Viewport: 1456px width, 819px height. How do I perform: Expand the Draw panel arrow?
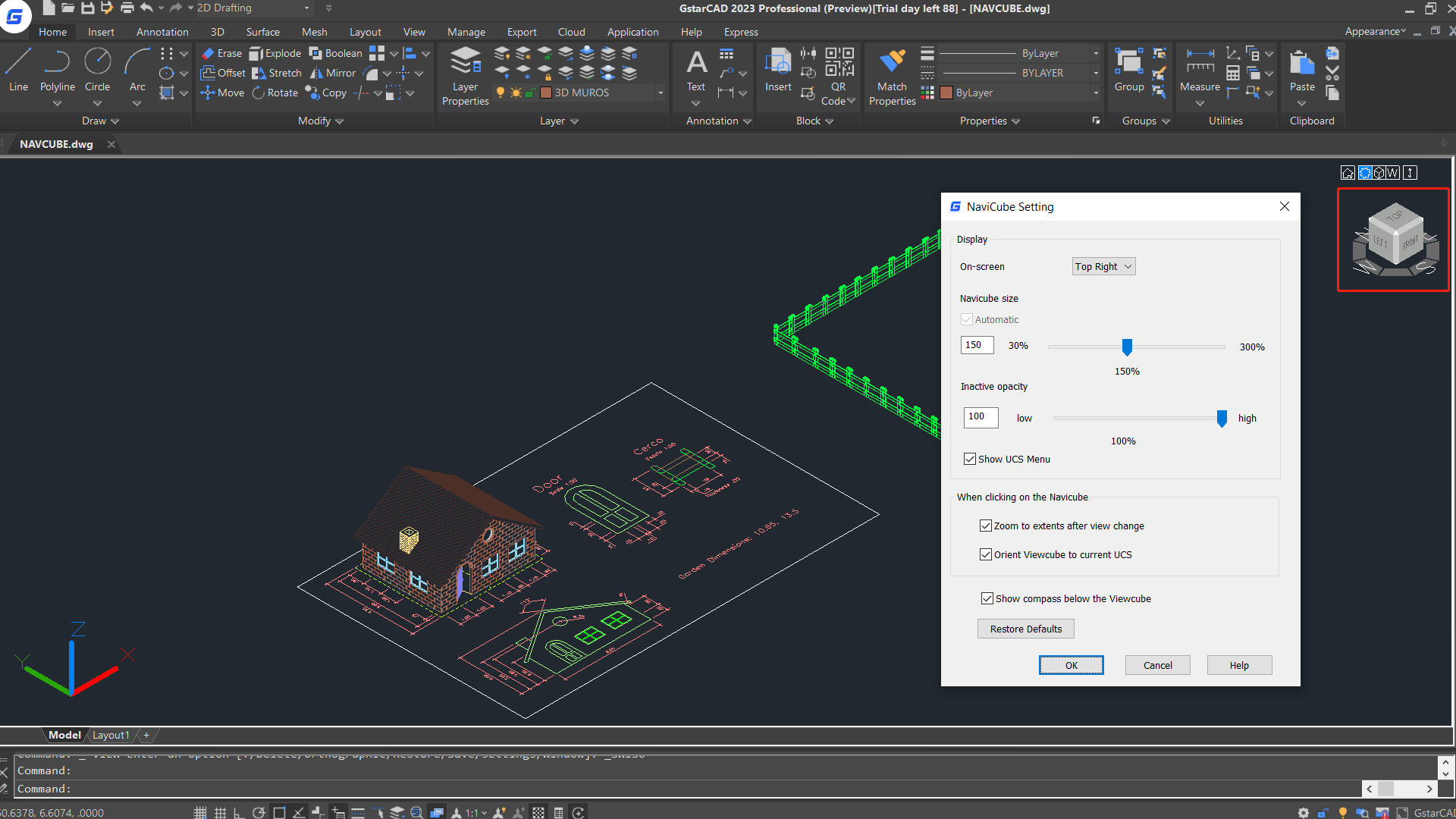tap(115, 121)
